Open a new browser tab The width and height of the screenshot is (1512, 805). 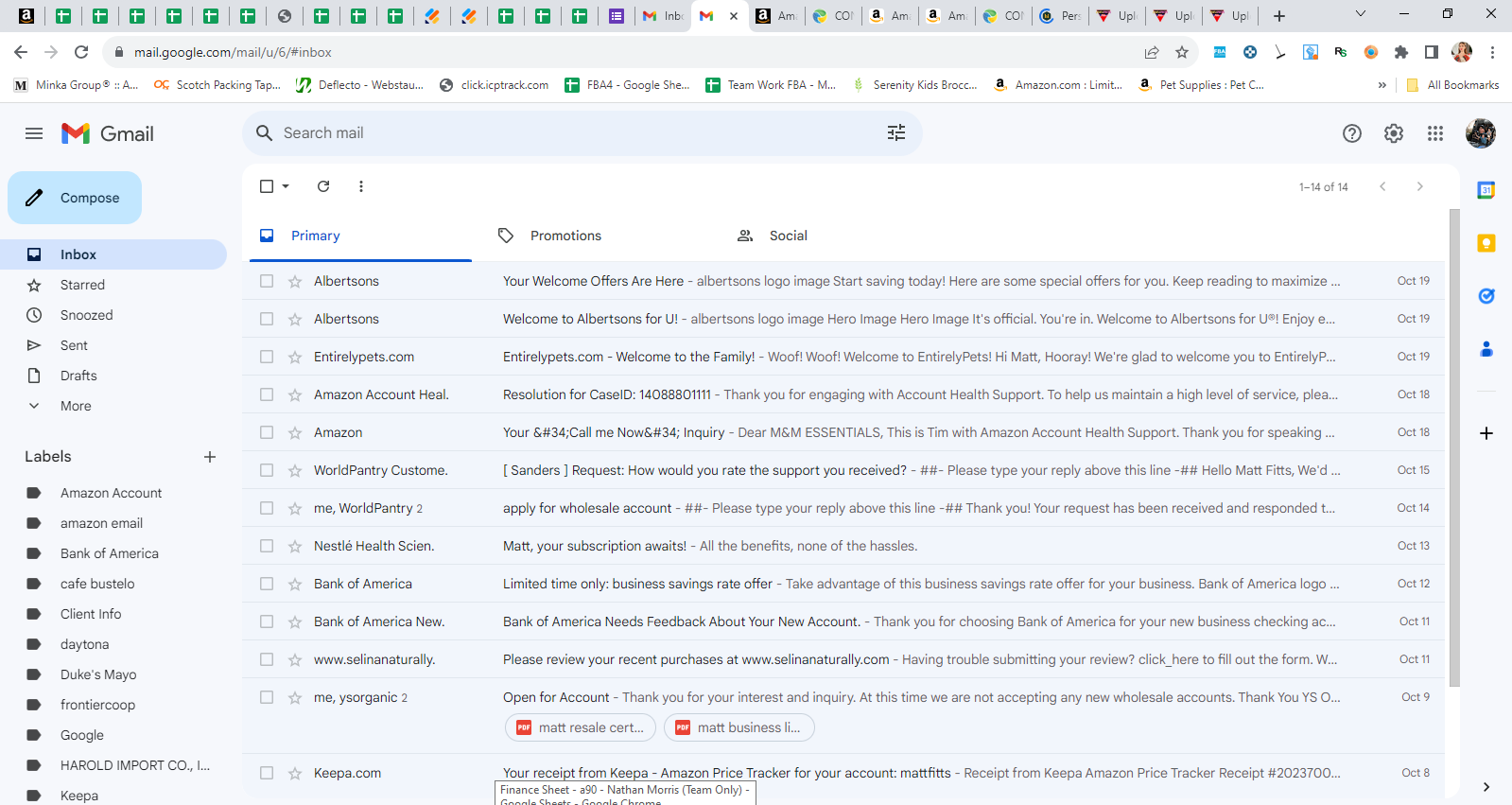(x=1279, y=16)
